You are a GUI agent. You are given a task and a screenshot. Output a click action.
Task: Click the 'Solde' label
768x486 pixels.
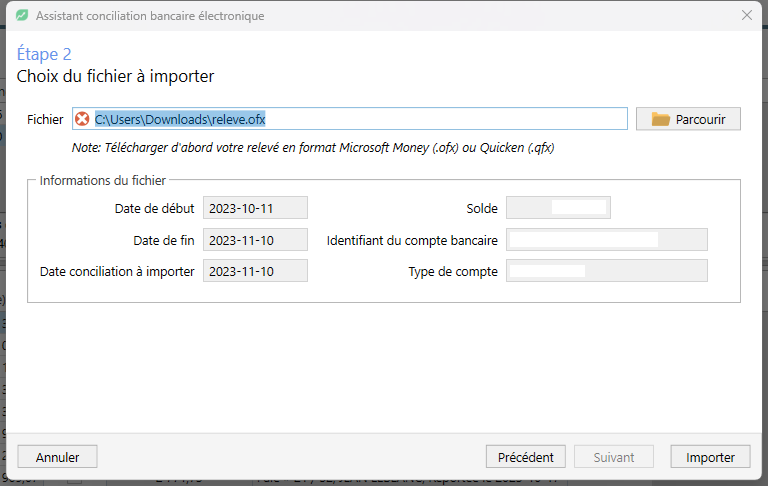(x=482, y=208)
